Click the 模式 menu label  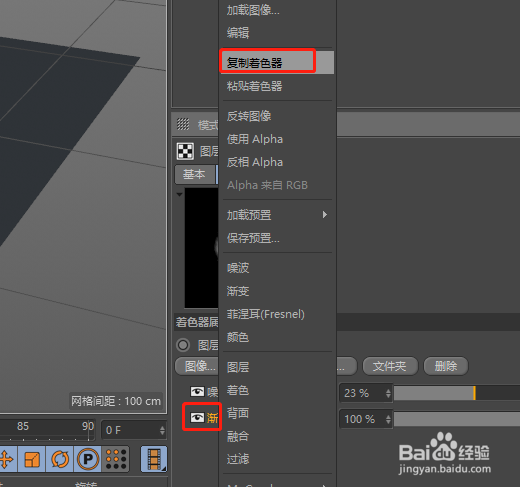[208, 125]
